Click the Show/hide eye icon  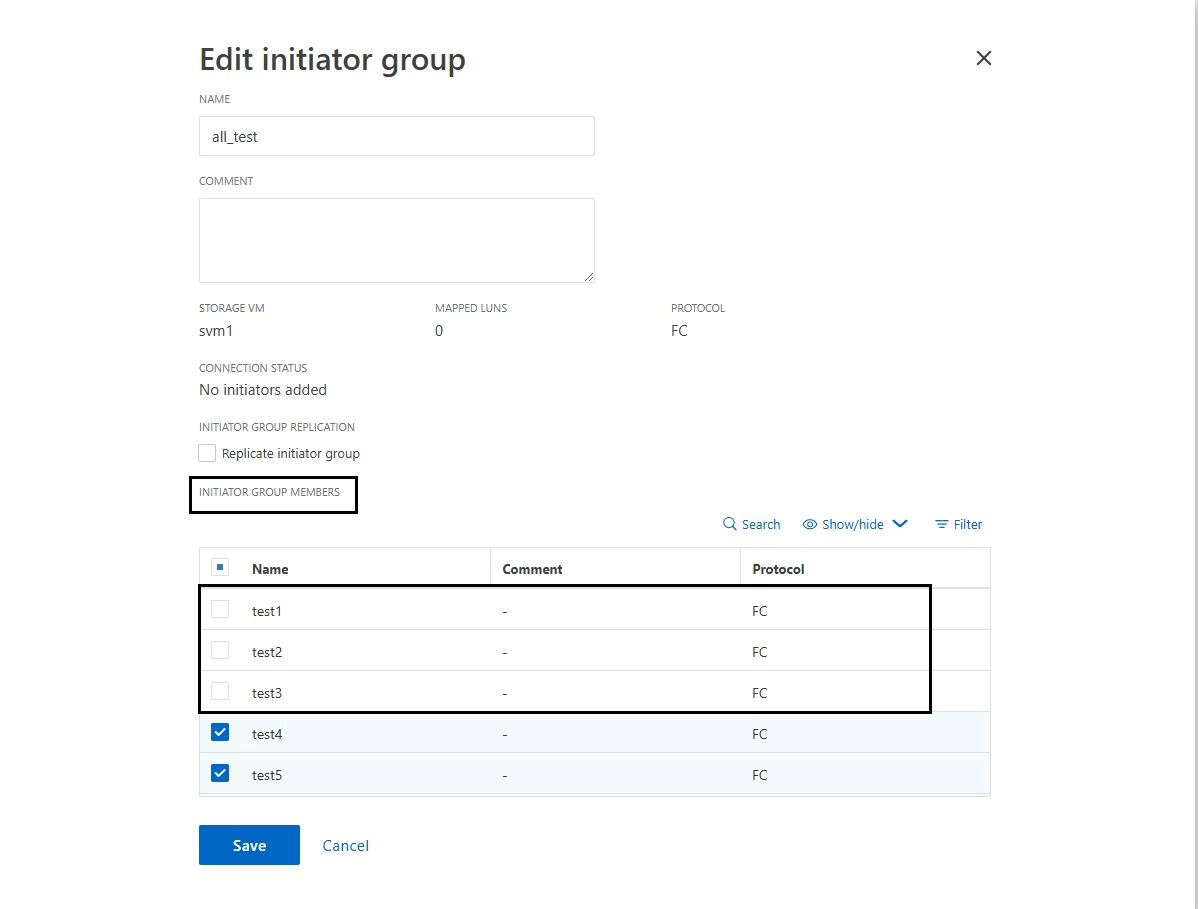(x=810, y=524)
